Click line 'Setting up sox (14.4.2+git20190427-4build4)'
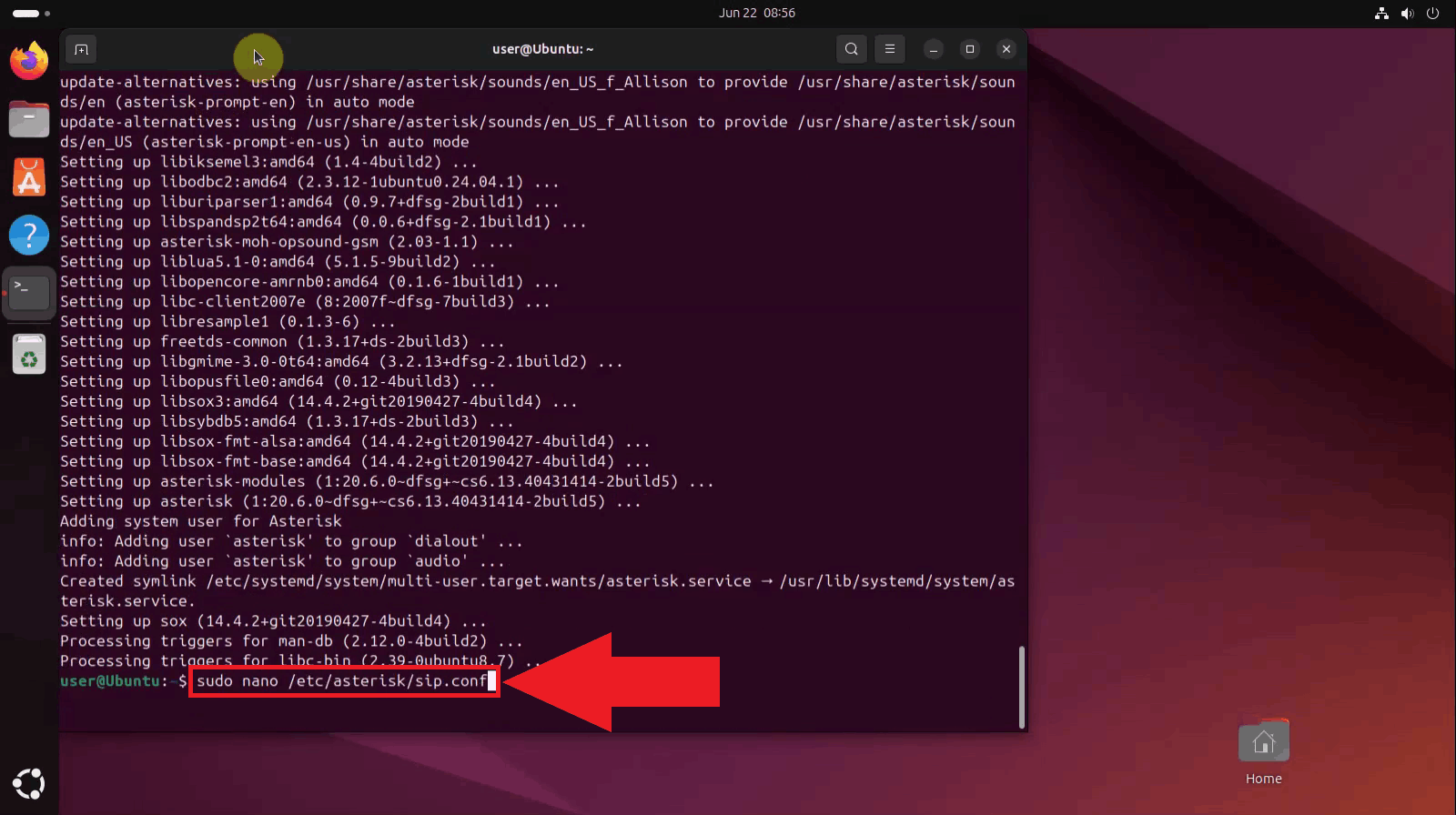The height and width of the screenshot is (815, 1456). (273, 621)
